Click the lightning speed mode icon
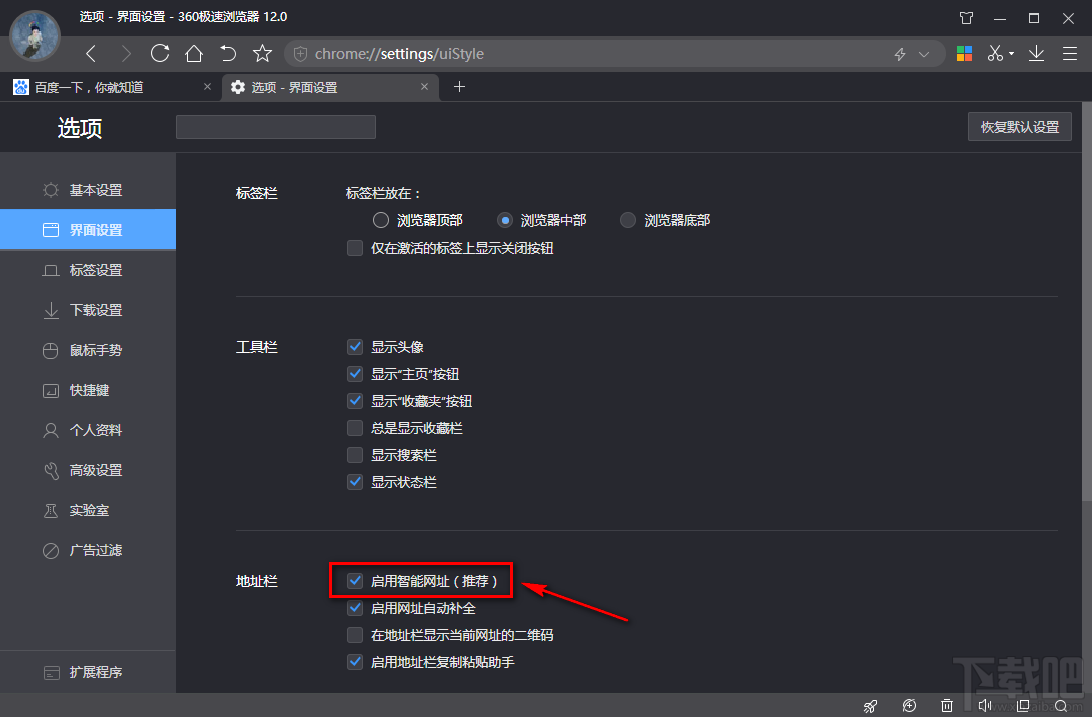 pyautogui.click(x=900, y=54)
